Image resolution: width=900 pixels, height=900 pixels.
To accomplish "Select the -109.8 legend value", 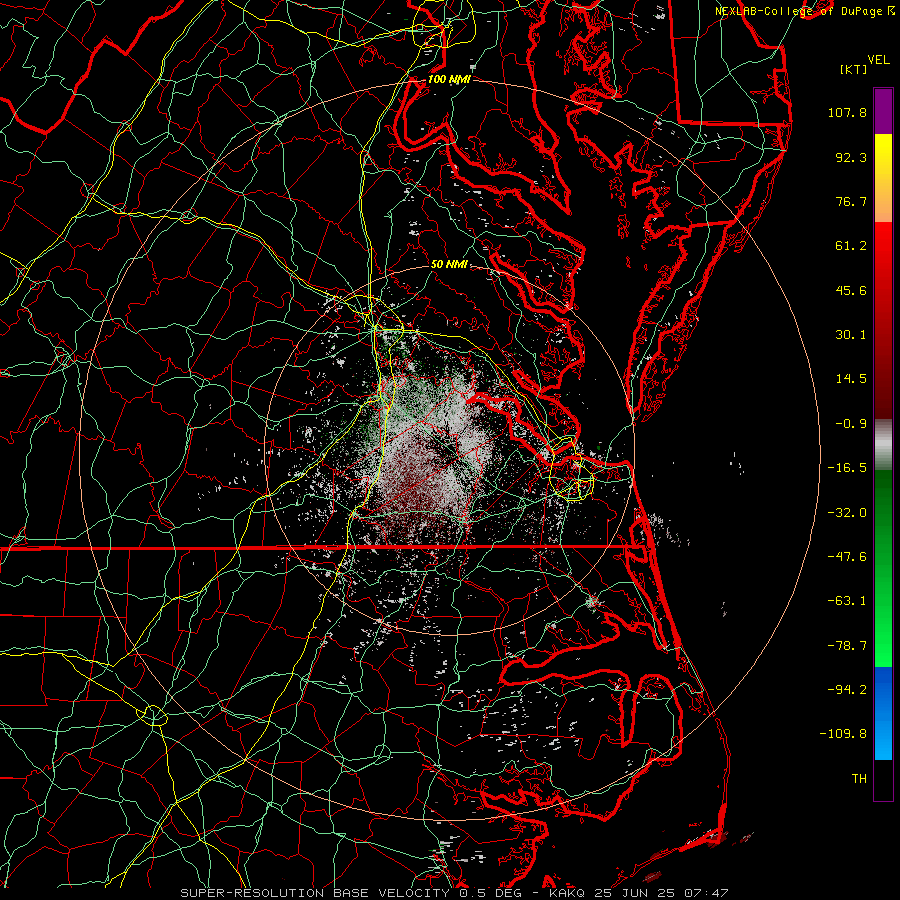I will (x=843, y=734).
